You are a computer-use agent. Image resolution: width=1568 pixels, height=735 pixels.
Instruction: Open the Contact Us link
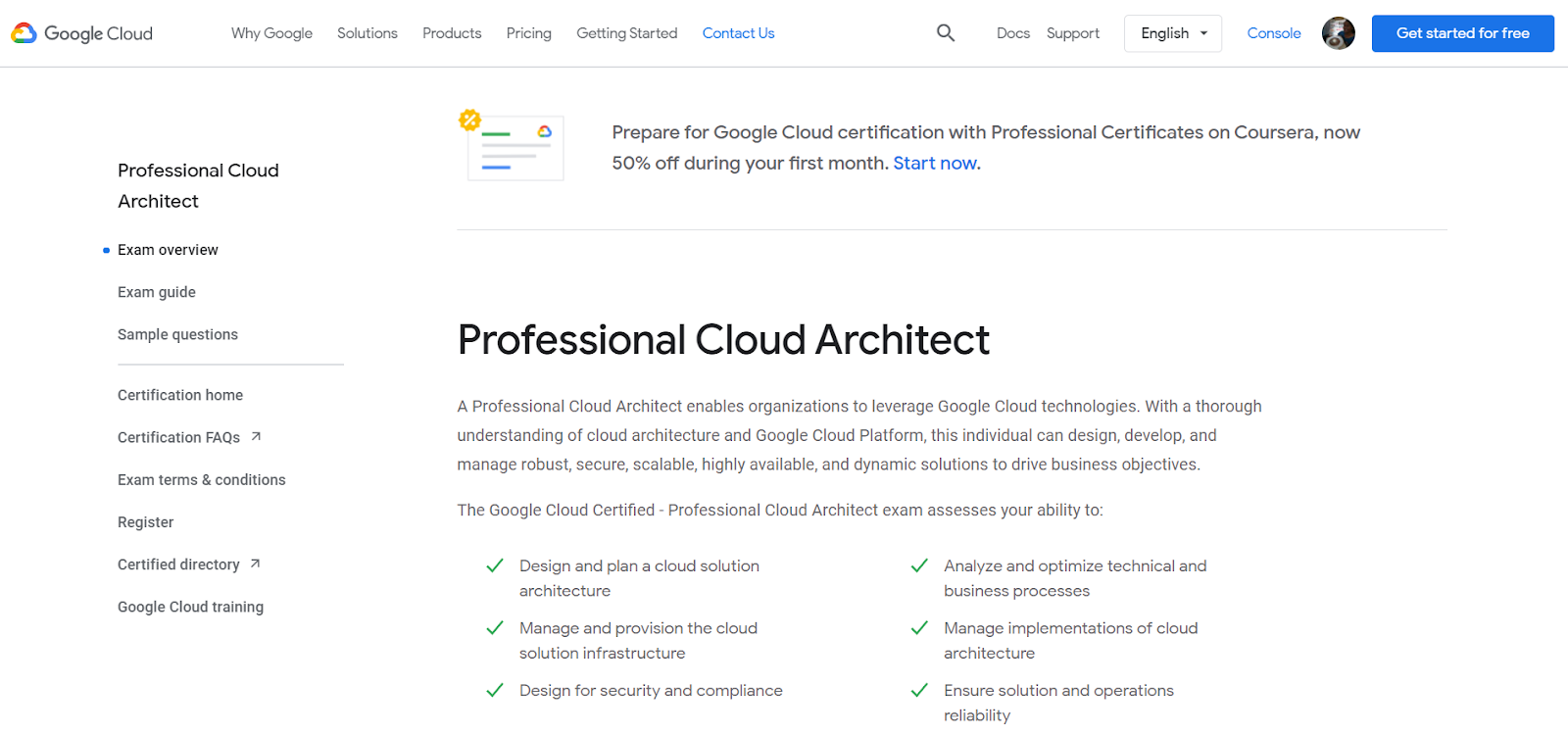click(739, 33)
